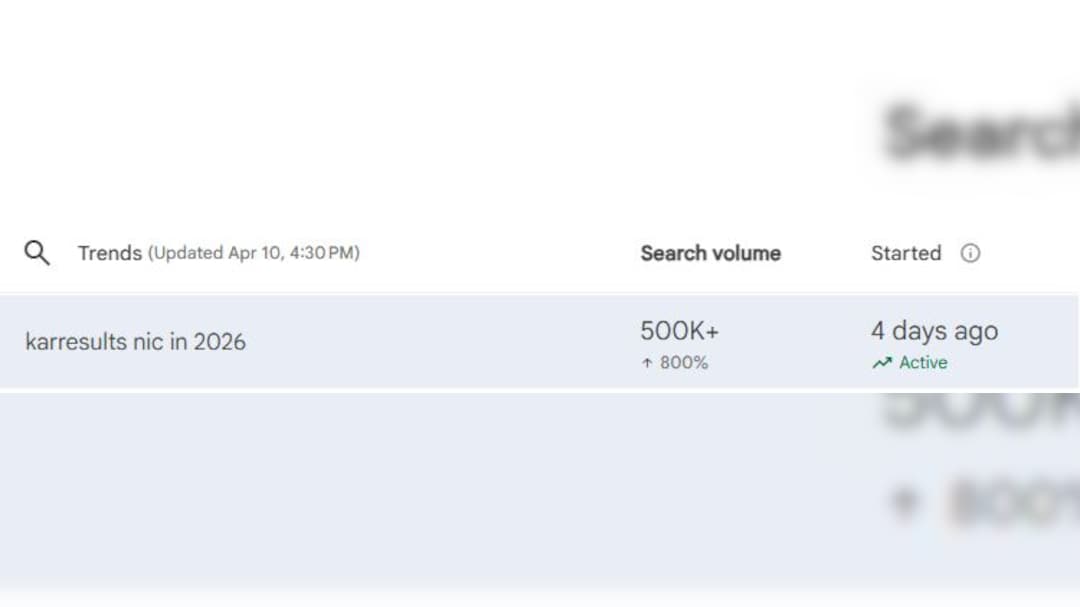This screenshot has height=607, width=1080.
Task: Click the 800% increase percentage
Action: pyautogui.click(x=684, y=363)
